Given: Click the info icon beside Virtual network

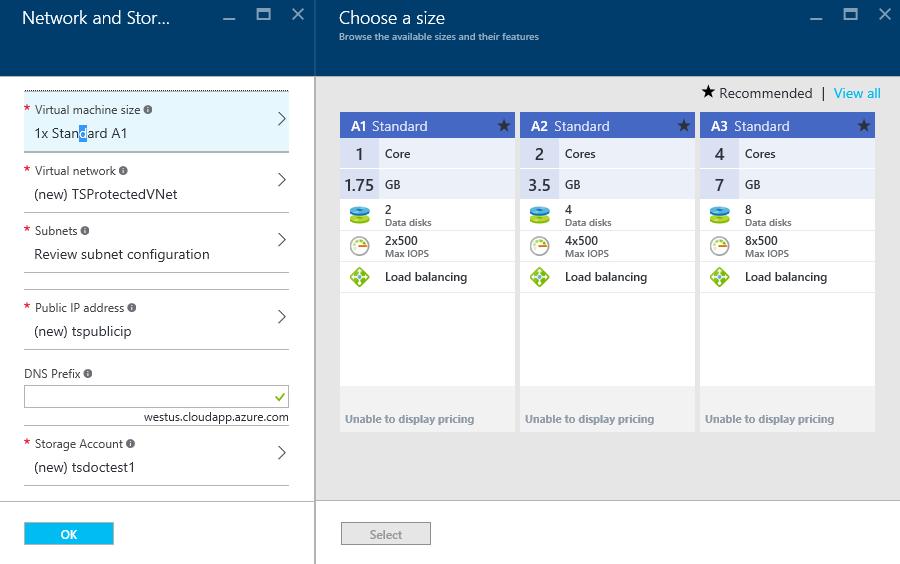Looking at the screenshot, I should pyautogui.click(x=123, y=170).
